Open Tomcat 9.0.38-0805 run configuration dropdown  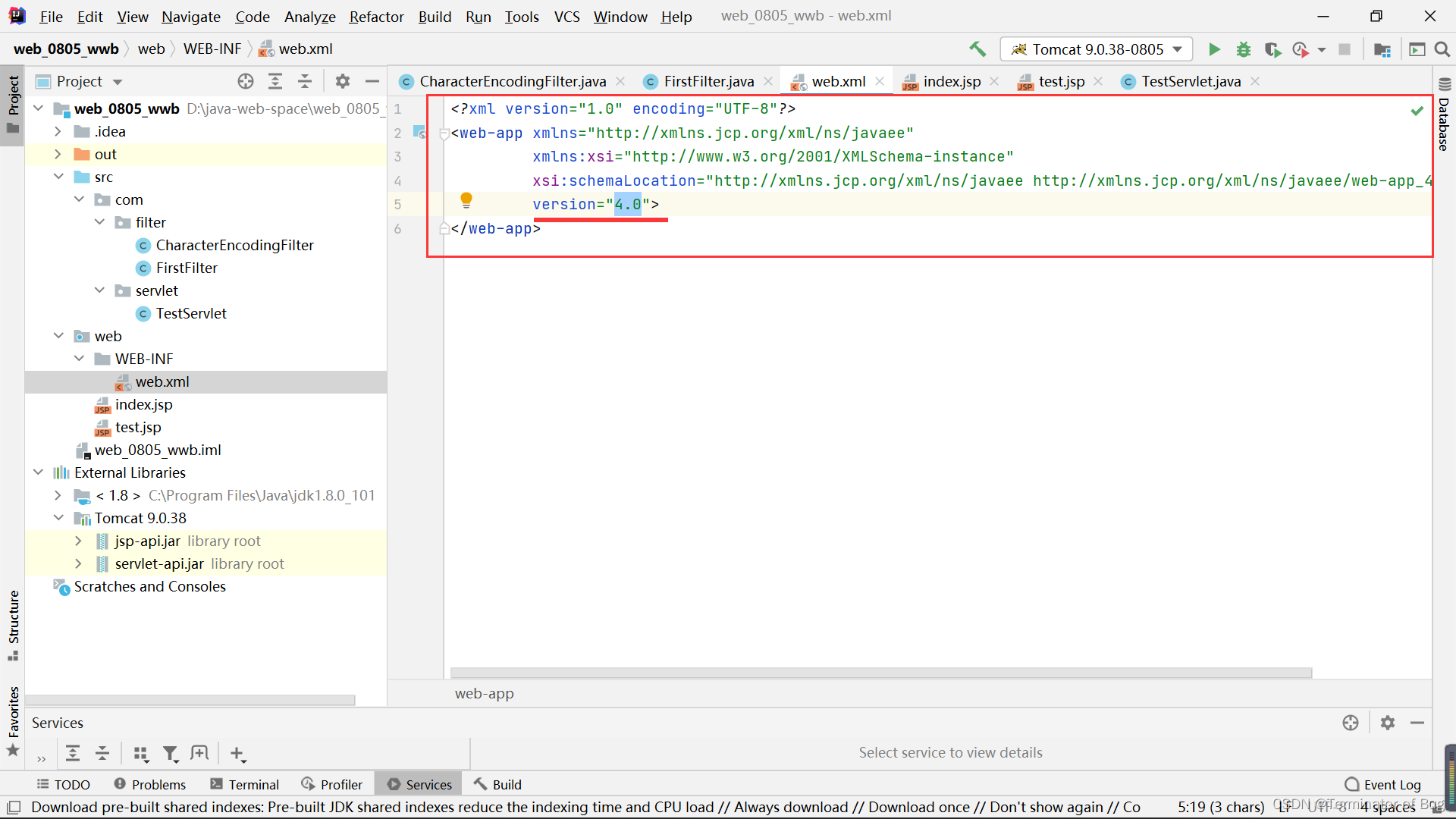tap(1097, 49)
